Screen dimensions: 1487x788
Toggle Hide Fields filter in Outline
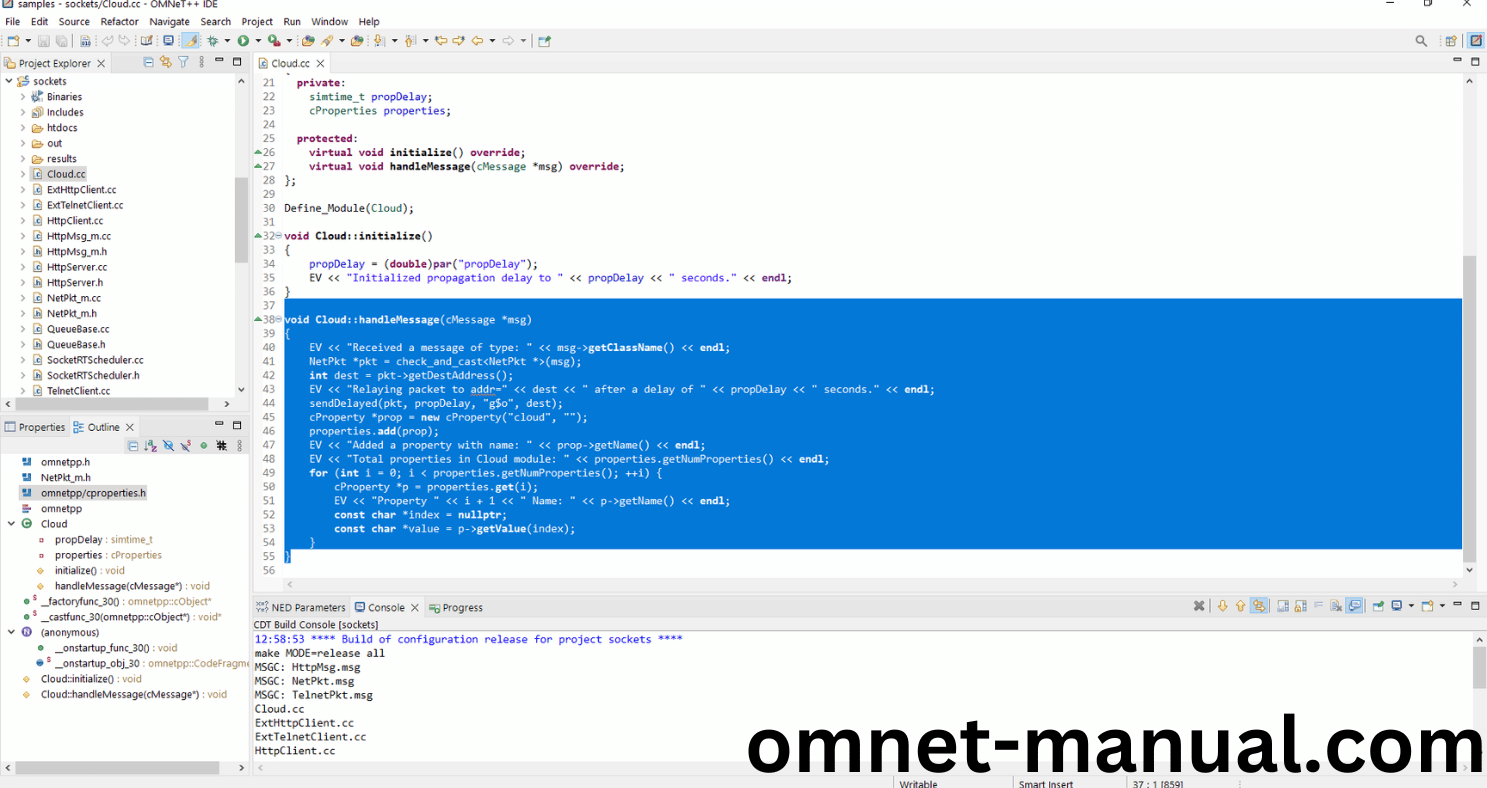tap(168, 446)
